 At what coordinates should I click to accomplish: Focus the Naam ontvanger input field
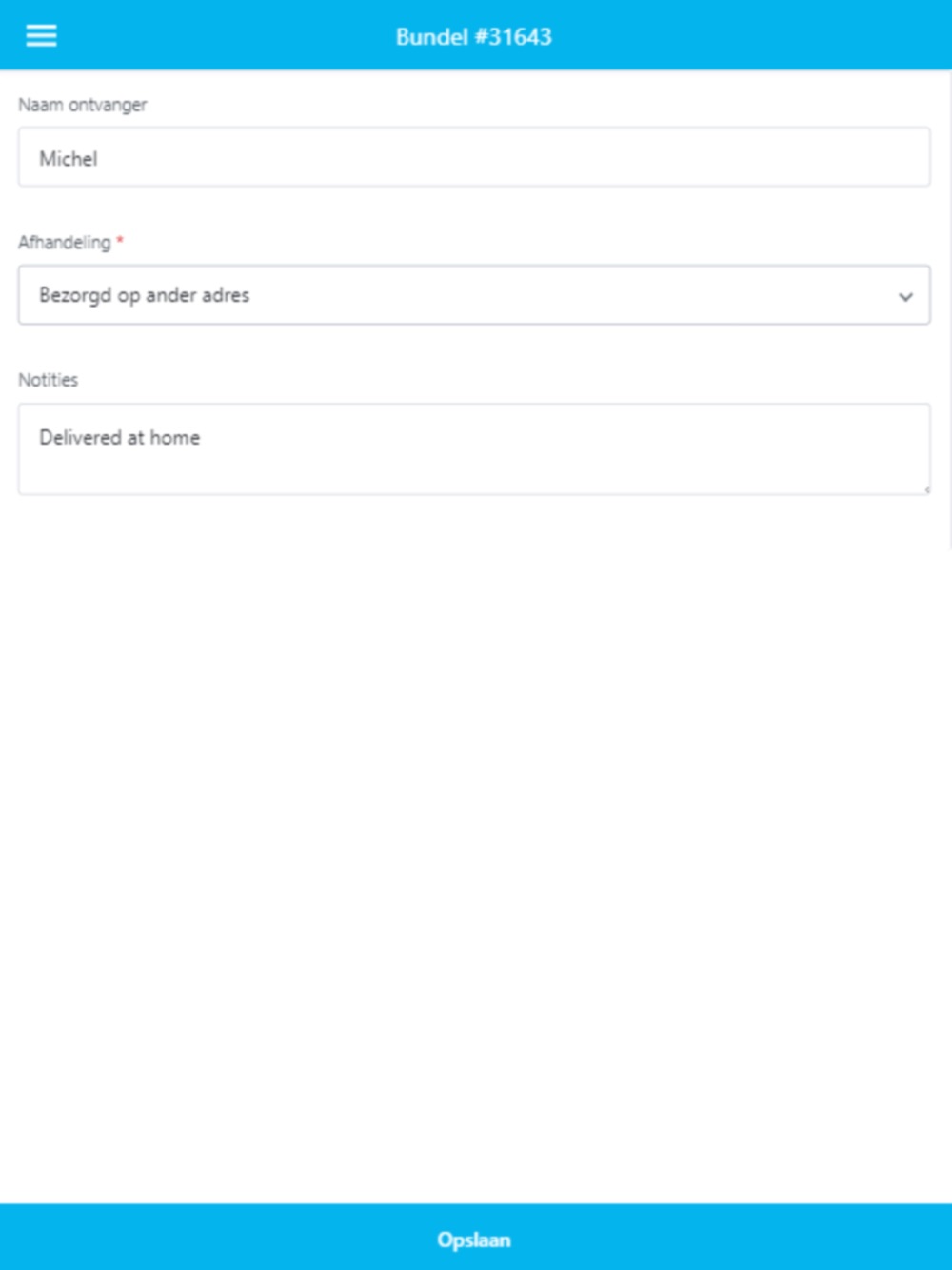tap(474, 157)
